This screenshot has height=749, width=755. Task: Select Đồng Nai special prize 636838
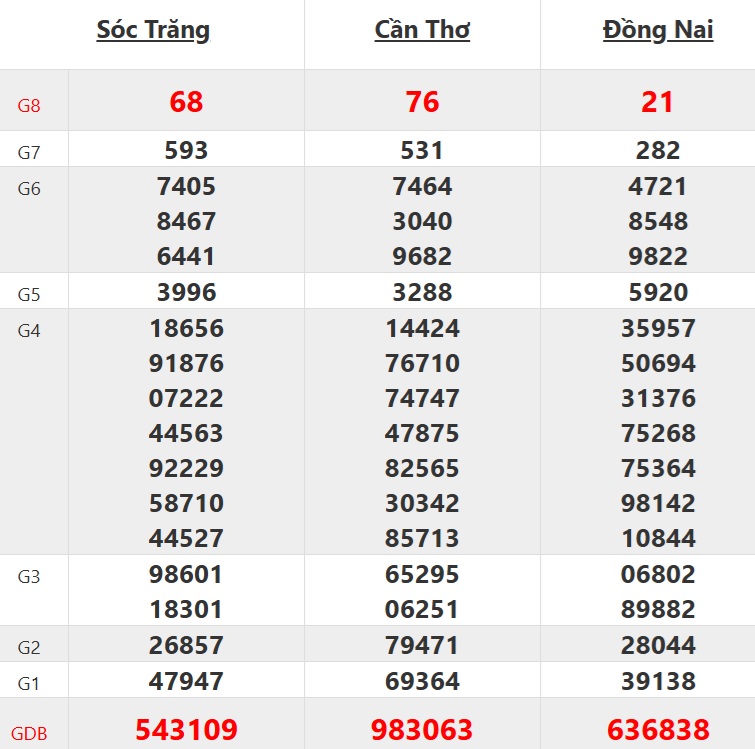pos(658,730)
